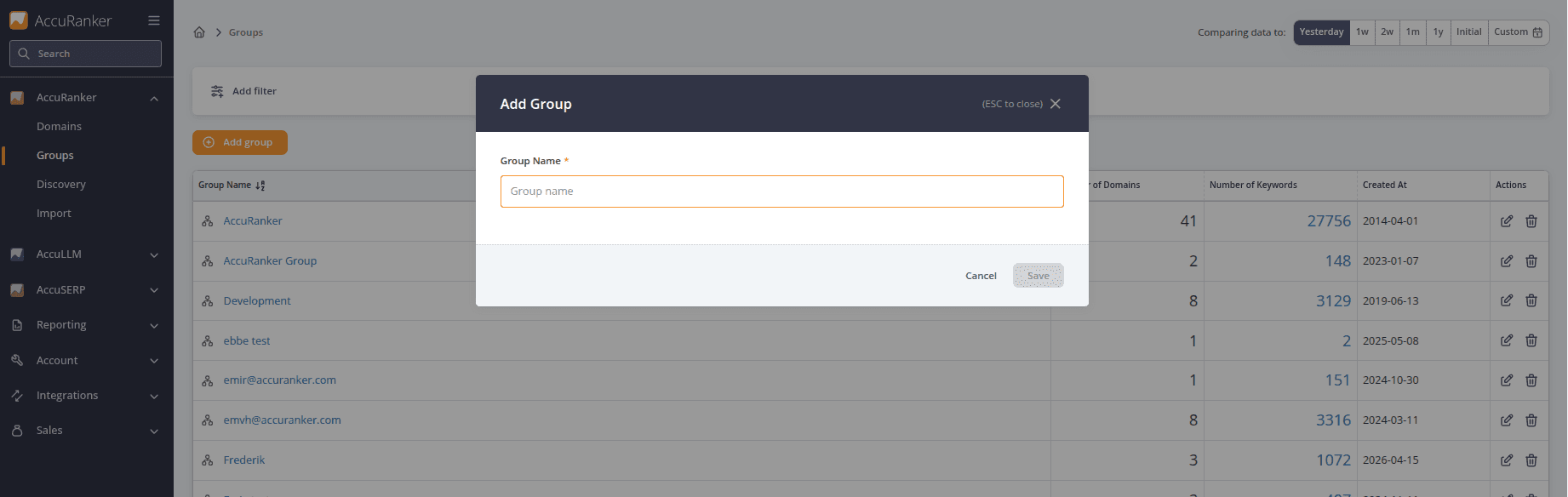Viewport: 1568px width, 497px height.
Task: Delete the 2024-03-11 group row
Action: [x=1531, y=420]
